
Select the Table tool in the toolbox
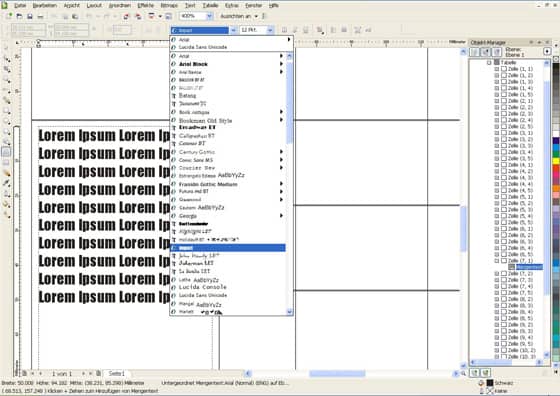tap(7, 162)
